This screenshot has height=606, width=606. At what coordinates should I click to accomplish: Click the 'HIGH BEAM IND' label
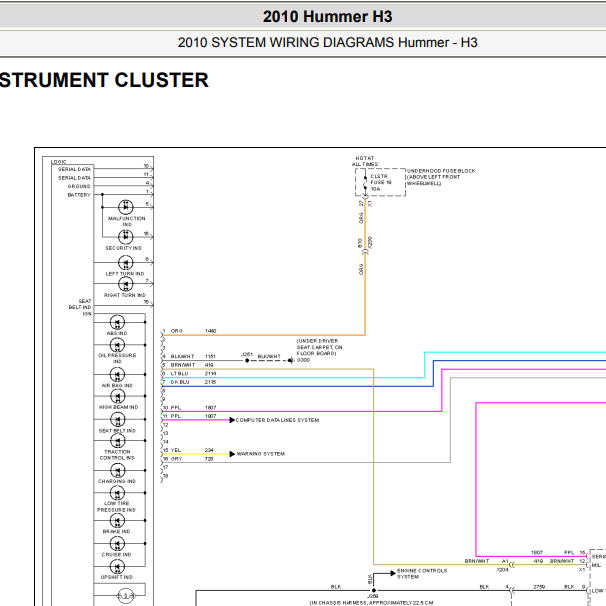pos(118,407)
